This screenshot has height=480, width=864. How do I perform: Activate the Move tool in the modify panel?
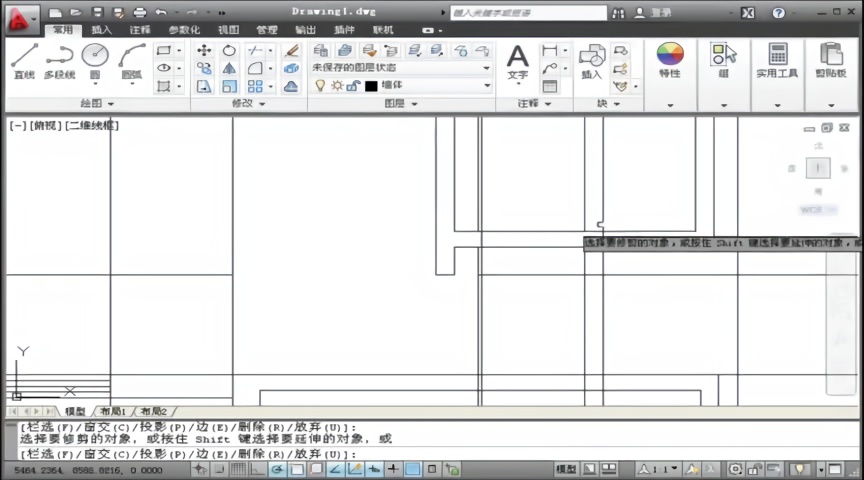pyautogui.click(x=204, y=51)
